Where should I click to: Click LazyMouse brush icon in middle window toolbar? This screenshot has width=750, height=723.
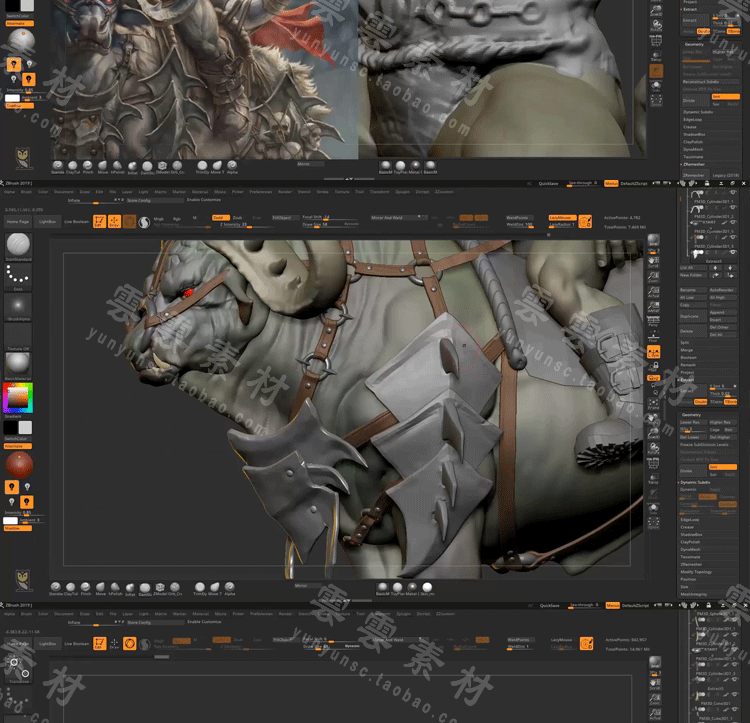585,221
